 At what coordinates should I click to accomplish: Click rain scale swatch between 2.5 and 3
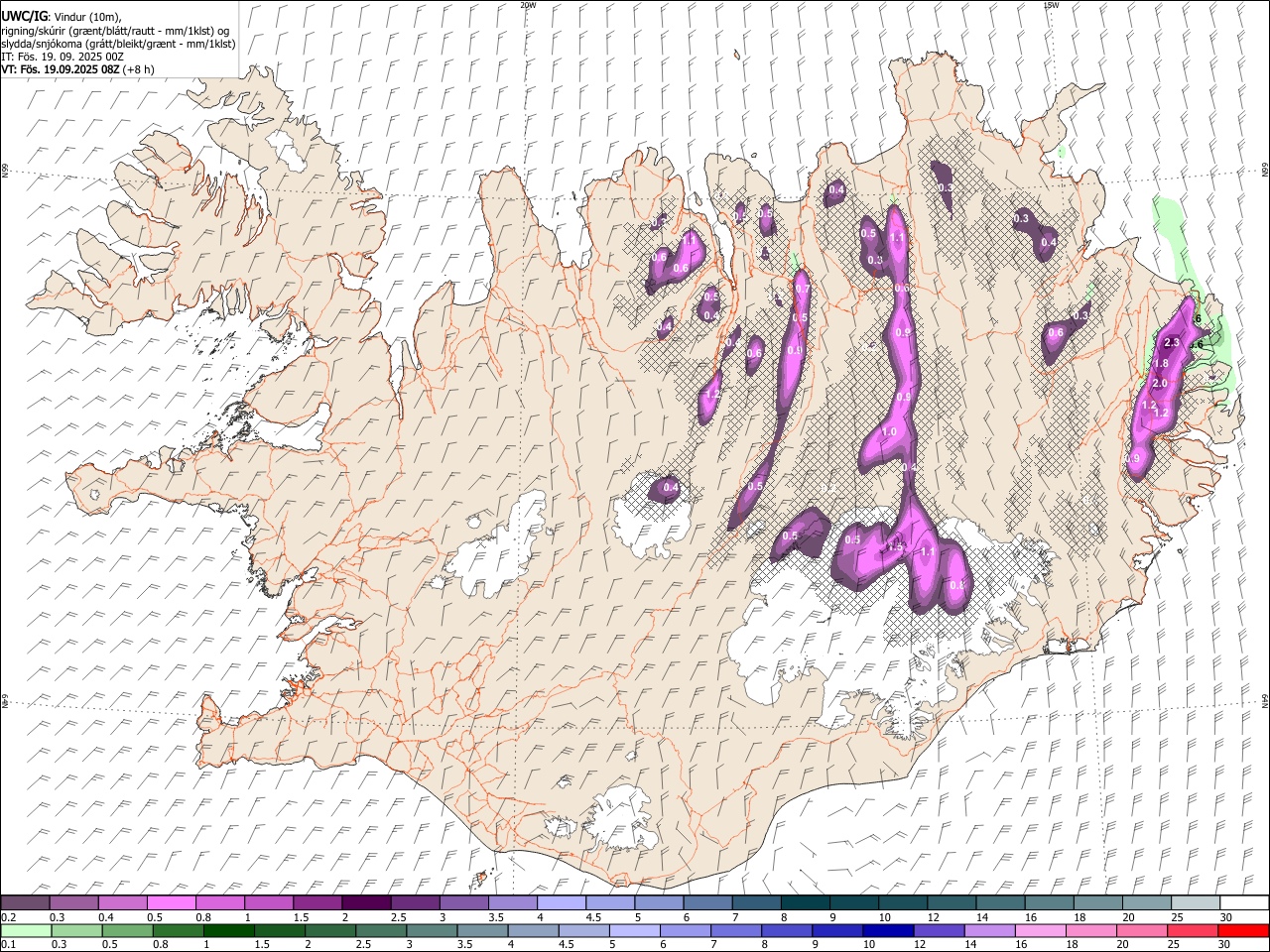click(x=380, y=930)
